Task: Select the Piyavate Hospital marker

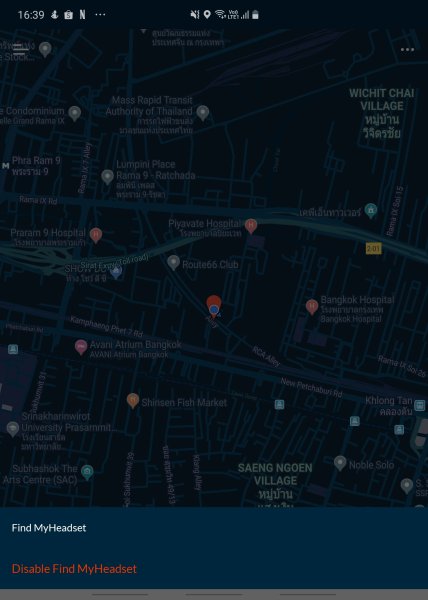Action: 251,226
